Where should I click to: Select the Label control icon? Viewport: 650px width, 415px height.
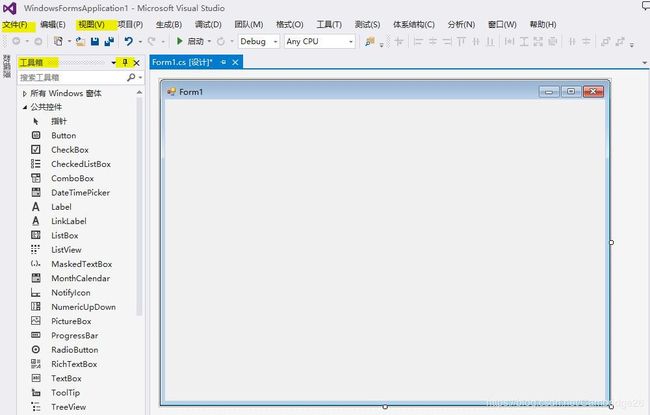(x=36, y=206)
